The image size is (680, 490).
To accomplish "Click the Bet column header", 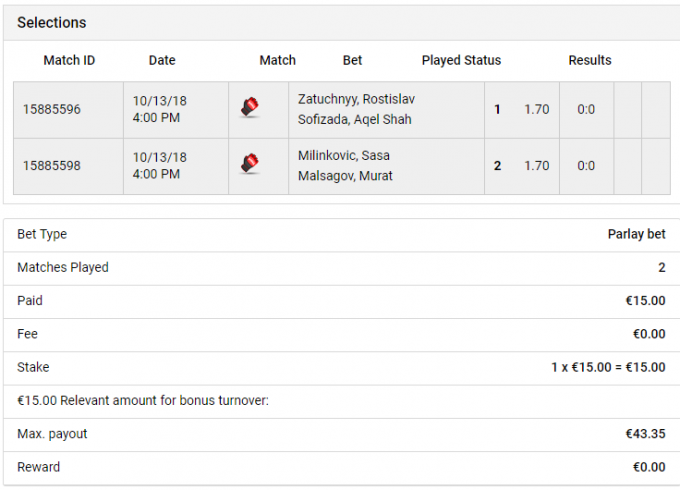I will 352,60.
